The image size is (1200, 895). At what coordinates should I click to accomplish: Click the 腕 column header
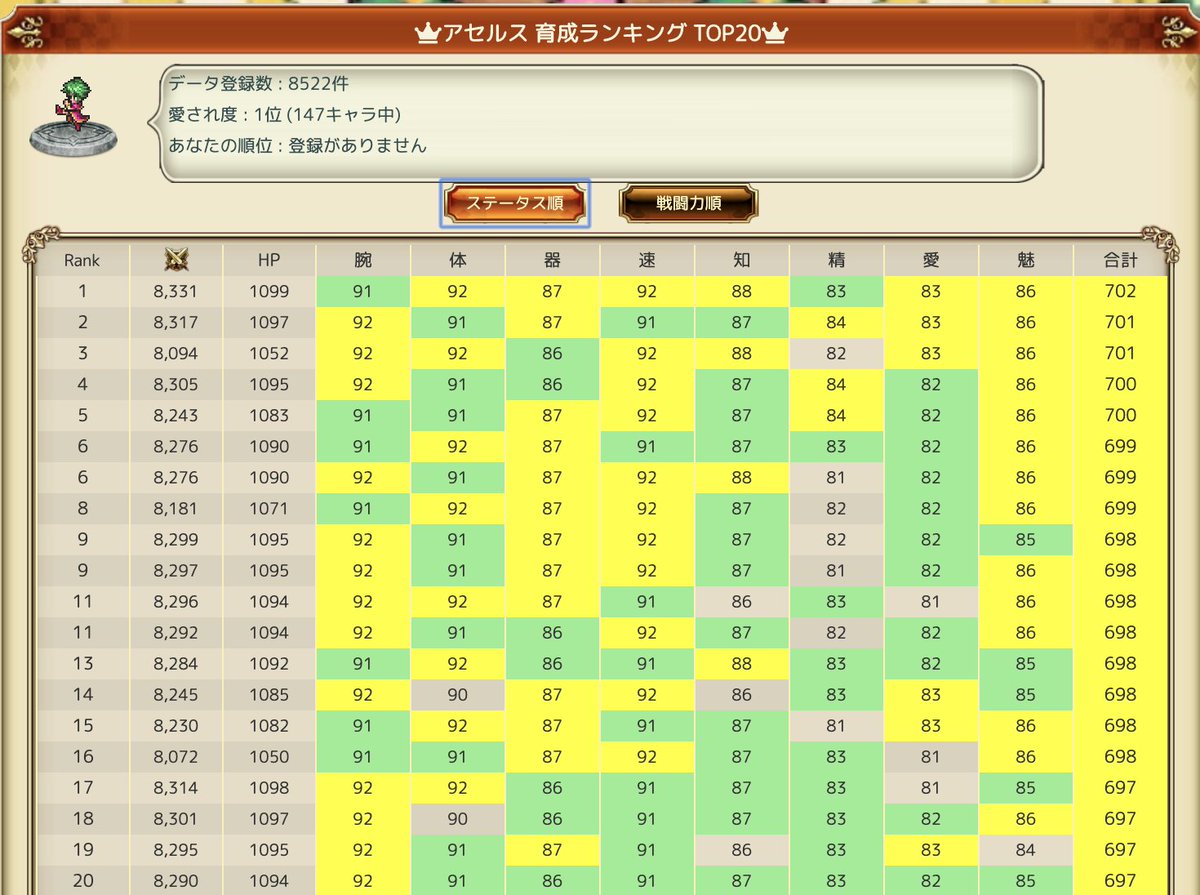[x=362, y=259]
